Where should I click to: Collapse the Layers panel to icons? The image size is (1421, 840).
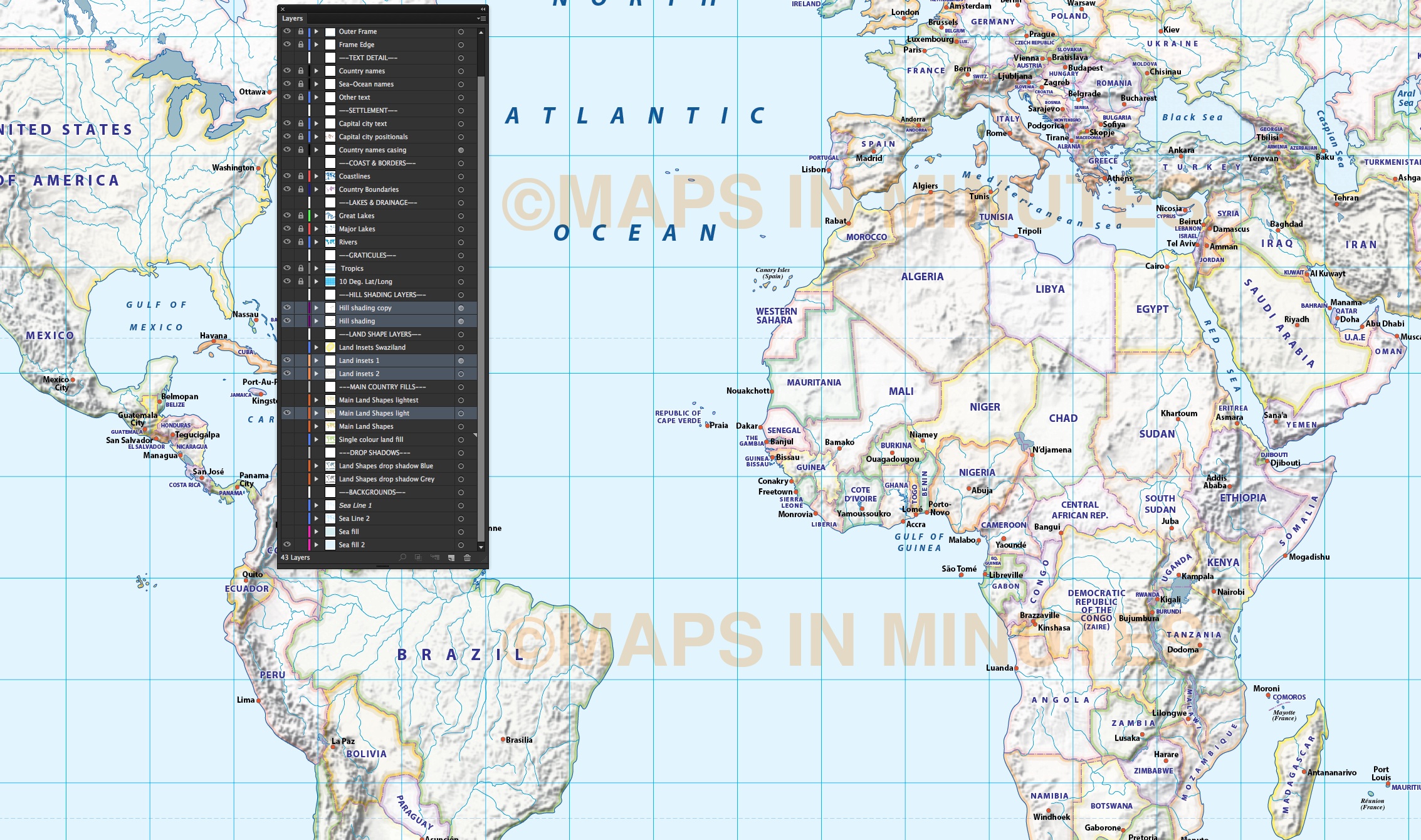481,9
